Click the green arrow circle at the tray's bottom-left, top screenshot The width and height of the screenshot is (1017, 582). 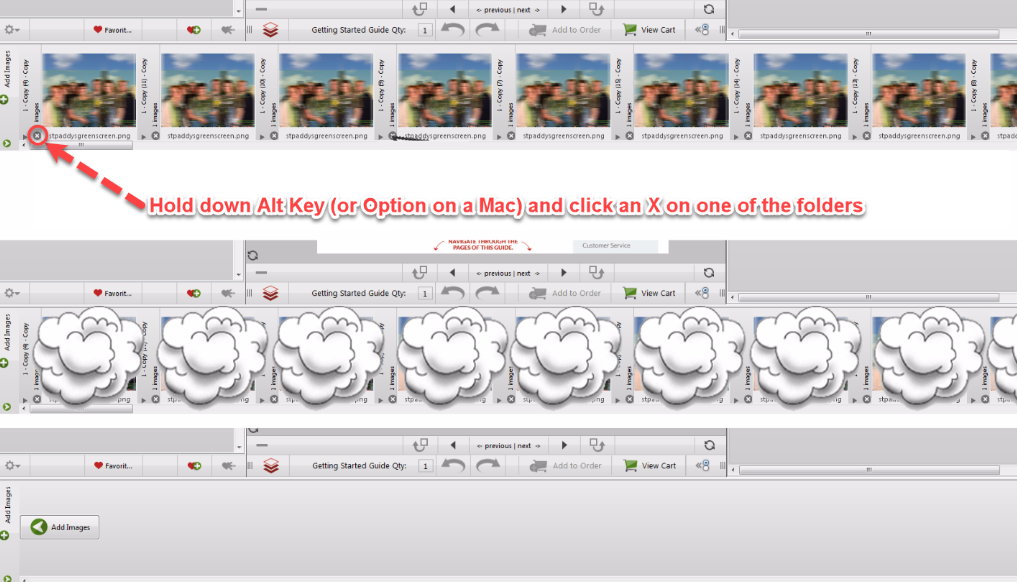[6, 143]
